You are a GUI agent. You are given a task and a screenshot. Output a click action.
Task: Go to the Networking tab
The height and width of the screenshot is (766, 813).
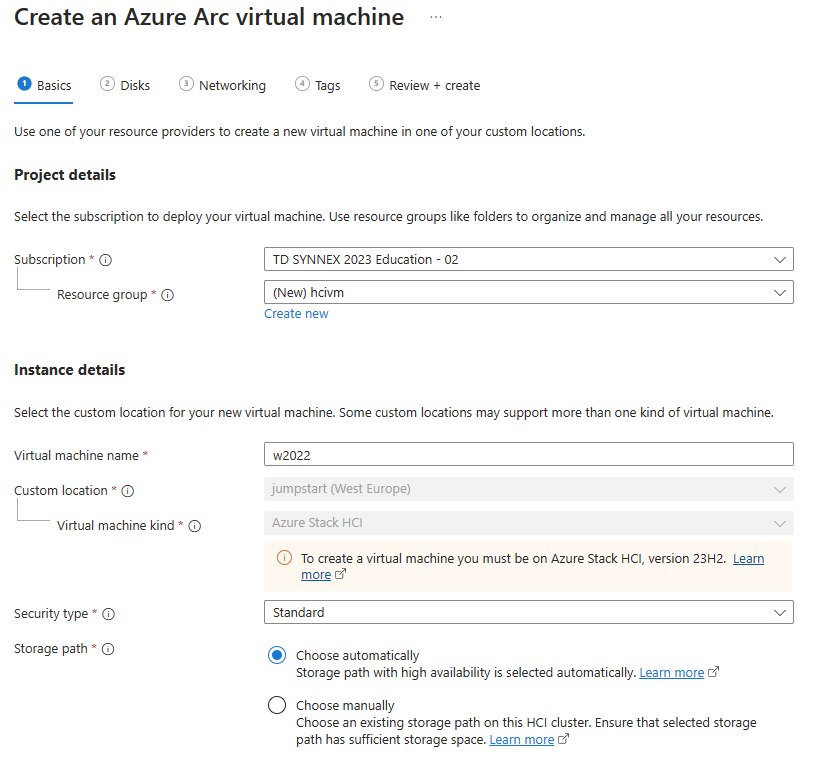(x=222, y=85)
